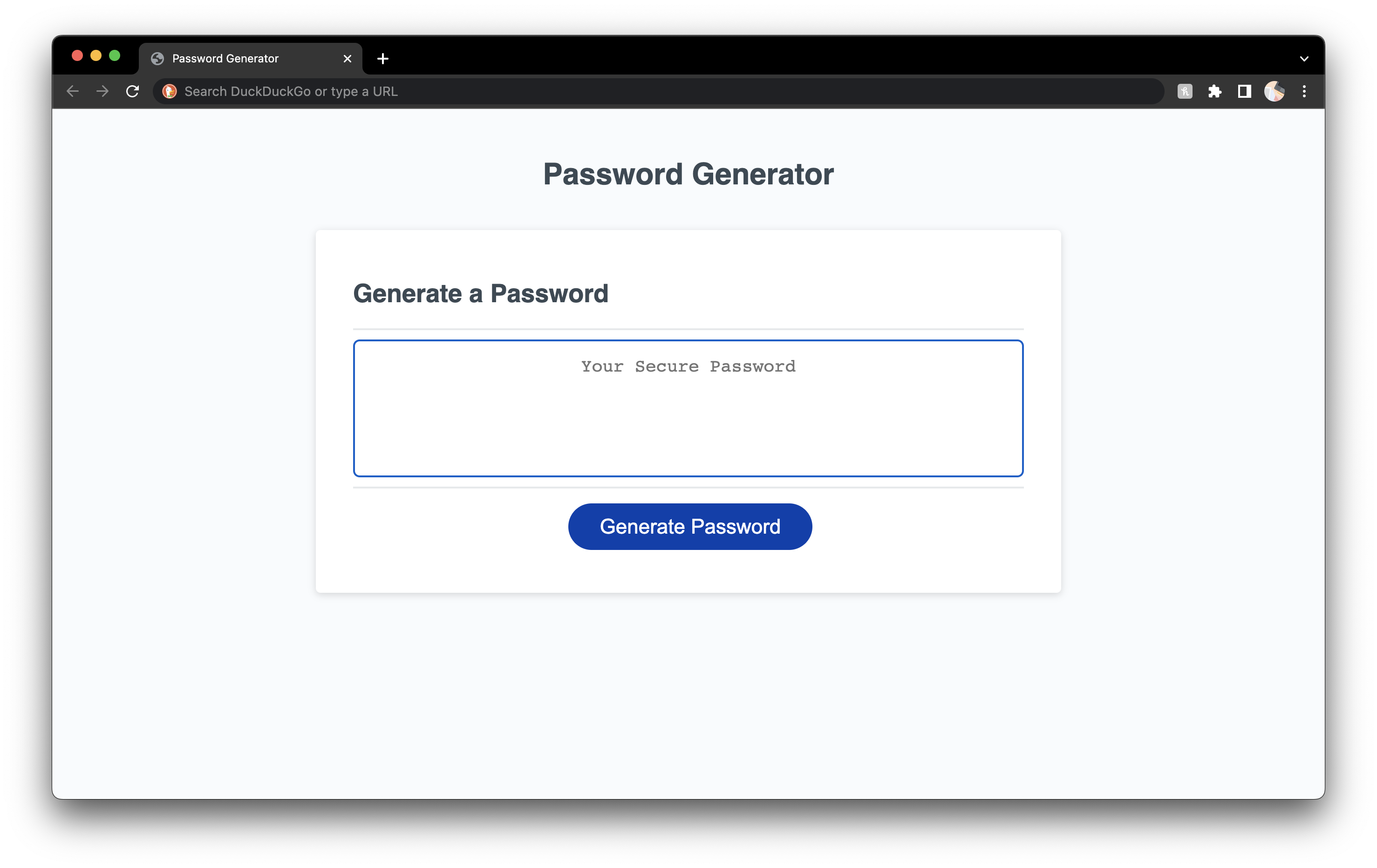This screenshot has height=868, width=1377.
Task: Click inside the Your Secure Password field
Action: (688, 408)
